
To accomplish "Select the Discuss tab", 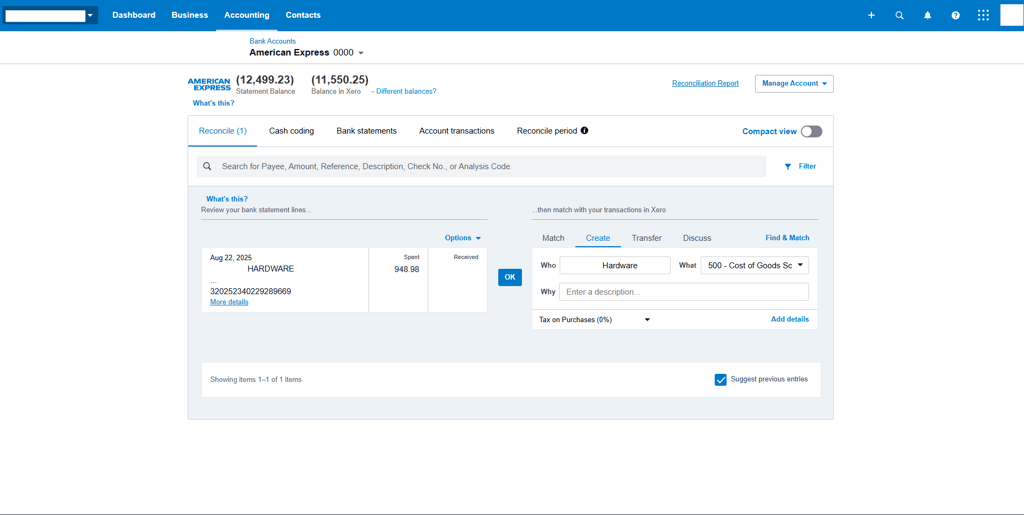I will (x=697, y=238).
